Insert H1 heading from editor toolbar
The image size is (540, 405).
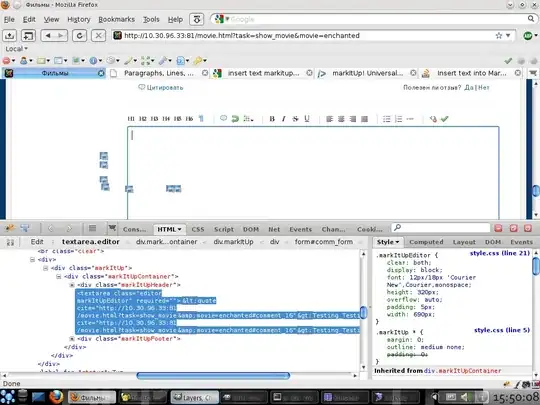tap(131, 119)
